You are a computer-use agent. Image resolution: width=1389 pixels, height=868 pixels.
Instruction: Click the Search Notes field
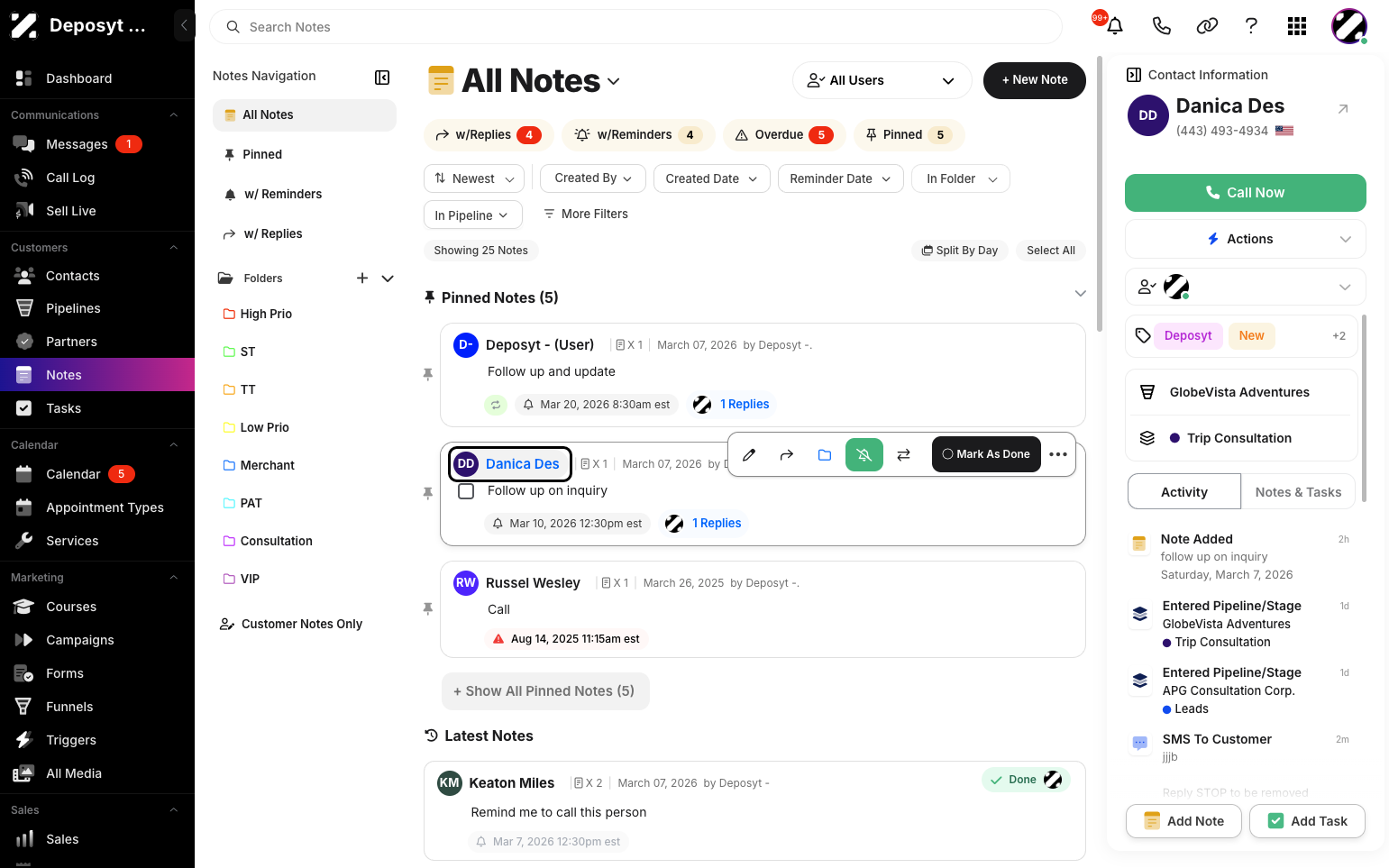pos(636,27)
